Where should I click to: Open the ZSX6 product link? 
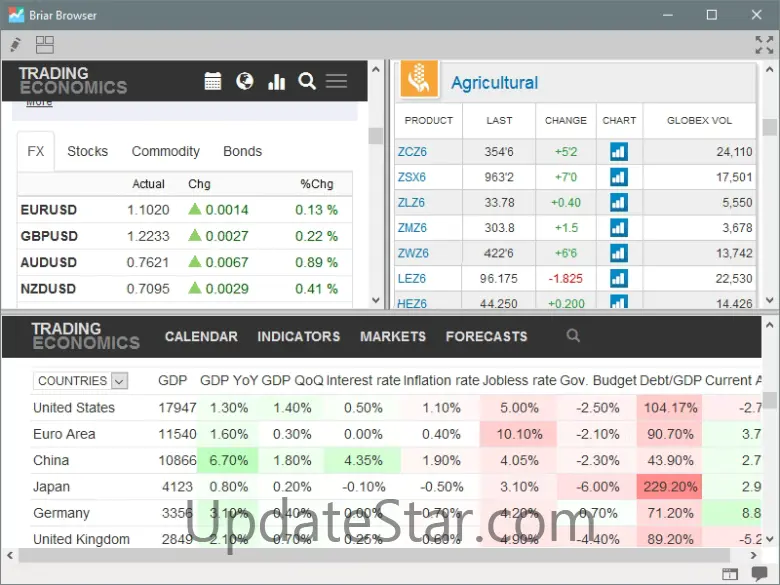411,177
